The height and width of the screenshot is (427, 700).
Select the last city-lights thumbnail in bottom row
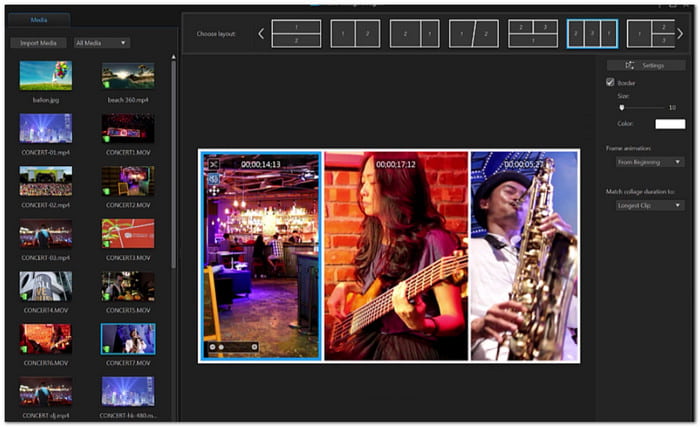[x=128, y=391]
